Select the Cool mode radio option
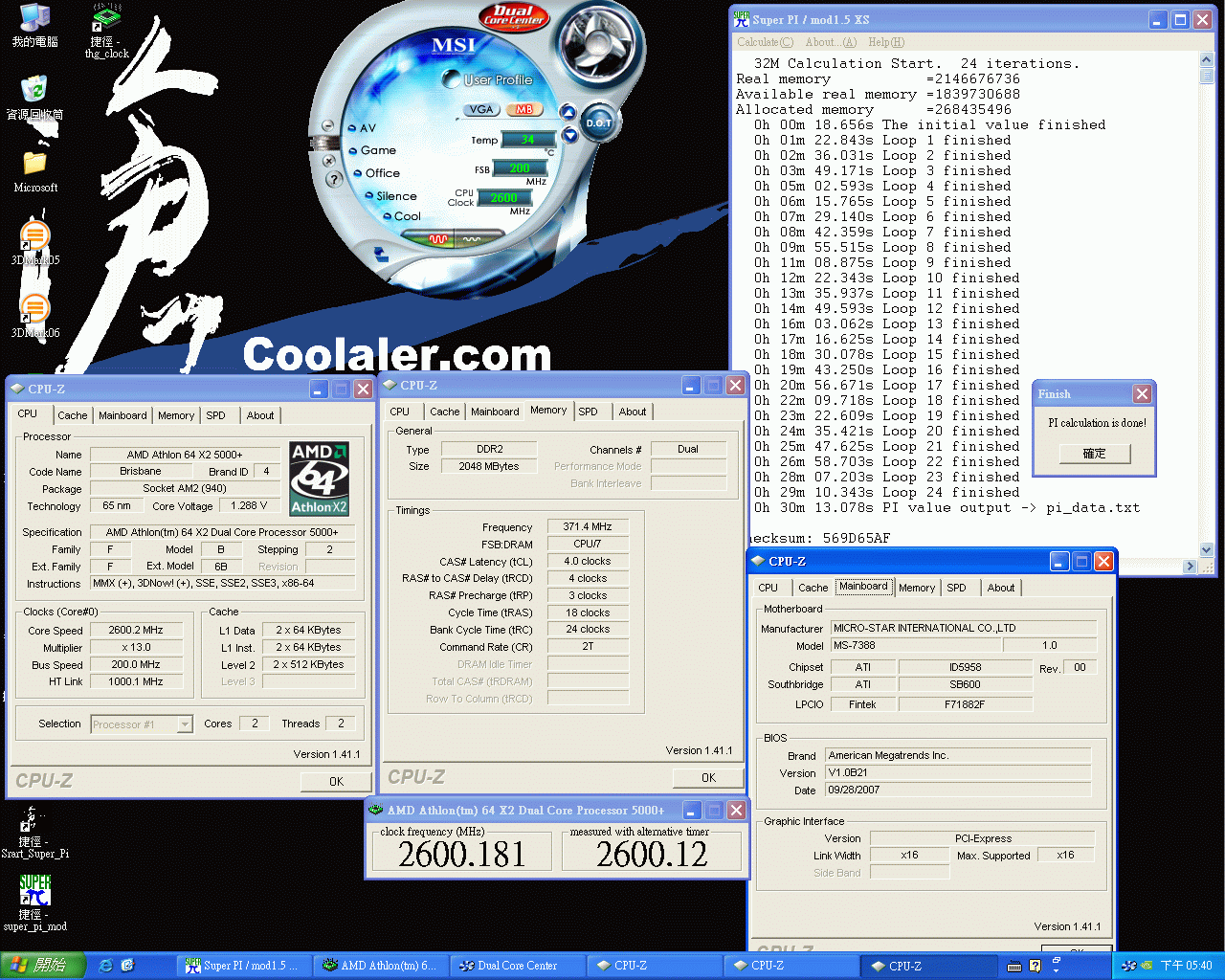The width and height of the screenshot is (1225, 980). pyautogui.click(x=401, y=216)
